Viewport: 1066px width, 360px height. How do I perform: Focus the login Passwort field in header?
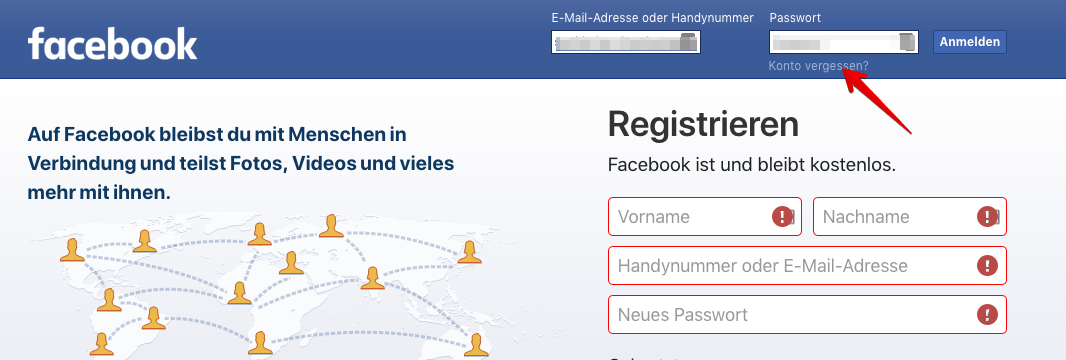pos(844,42)
